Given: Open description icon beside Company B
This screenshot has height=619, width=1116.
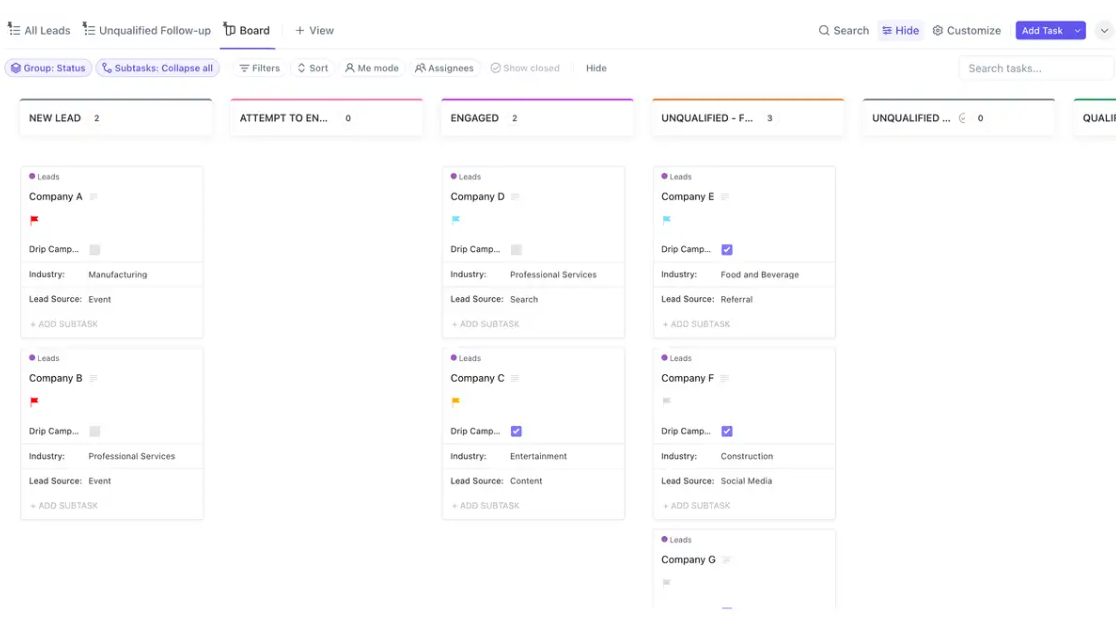Looking at the screenshot, I should 93,378.
